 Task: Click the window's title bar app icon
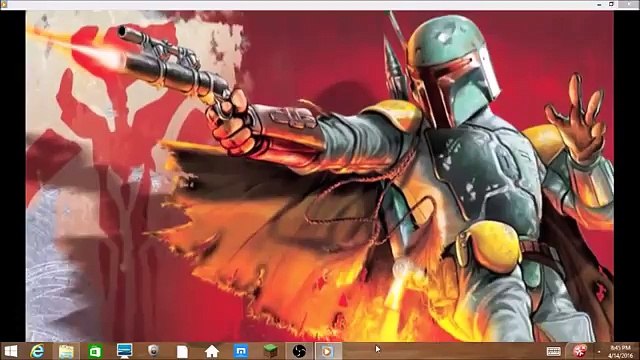[4, 4]
